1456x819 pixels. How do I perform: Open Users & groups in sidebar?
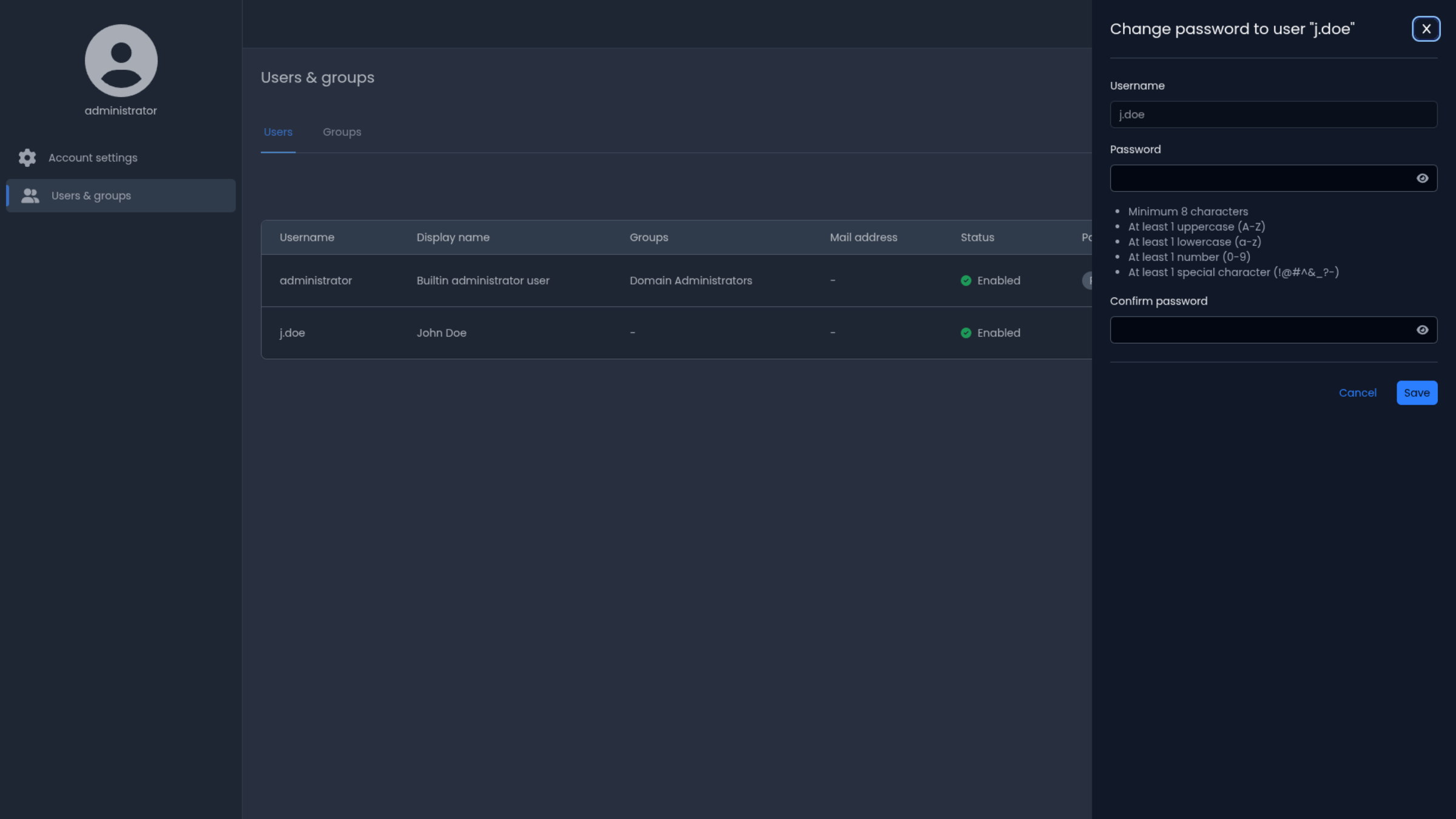coord(121,195)
